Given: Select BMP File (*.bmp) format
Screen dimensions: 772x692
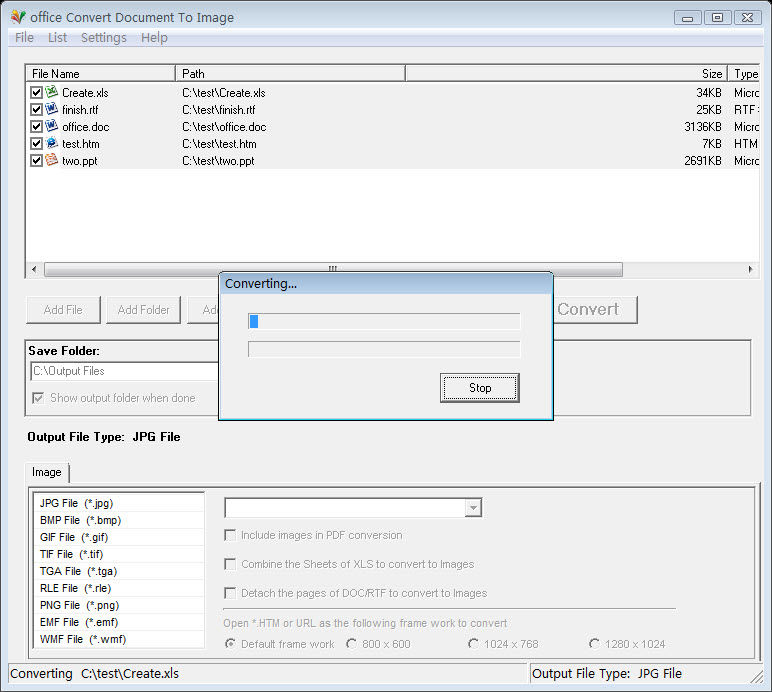Looking at the screenshot, I should [119, 520].
